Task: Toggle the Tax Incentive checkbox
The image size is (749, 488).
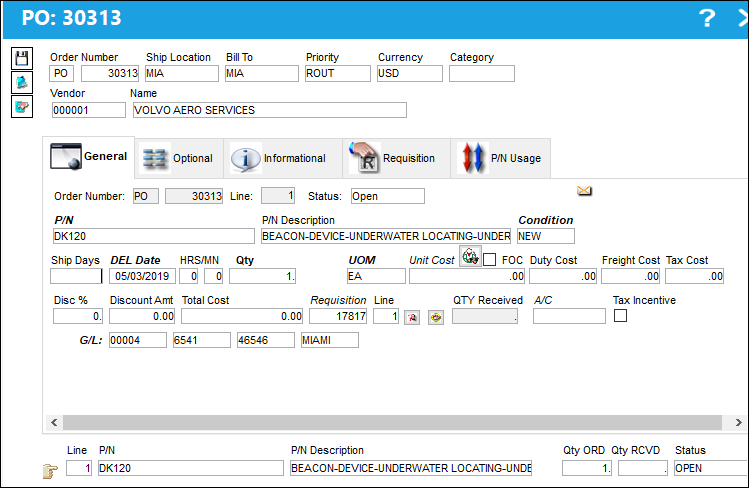Action: (x=620, y=316)
